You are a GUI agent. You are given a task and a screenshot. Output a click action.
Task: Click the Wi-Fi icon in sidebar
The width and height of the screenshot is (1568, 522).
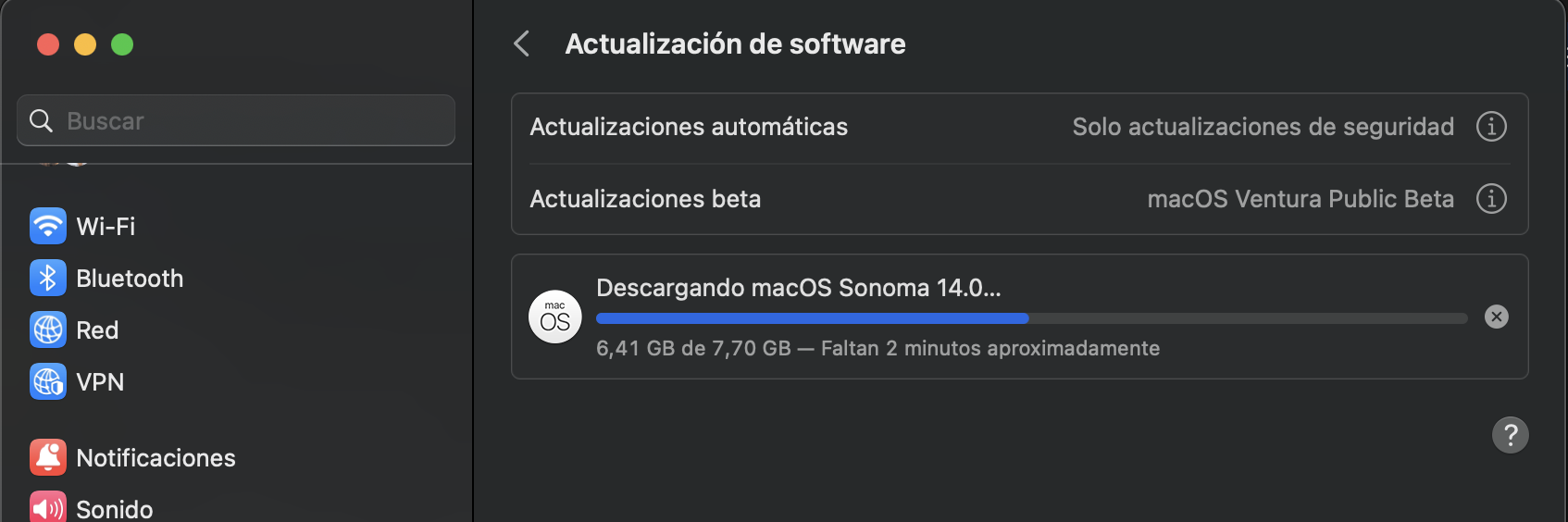48,226
